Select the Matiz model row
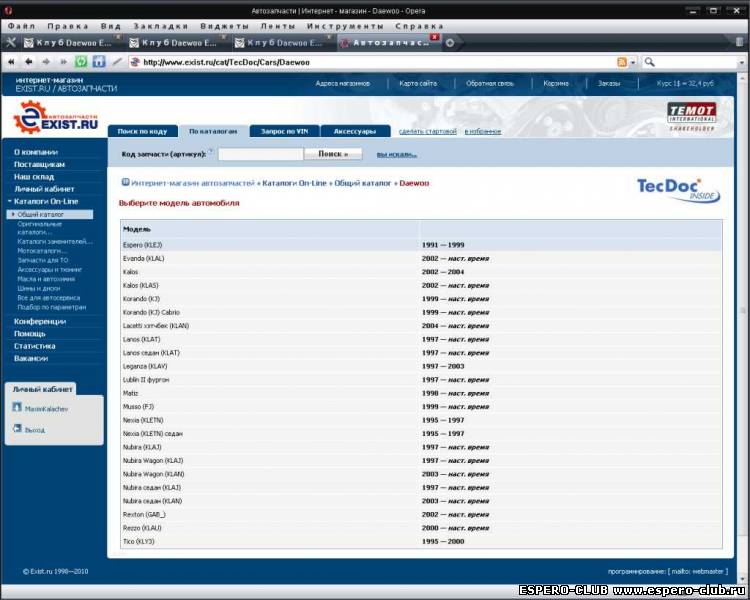The image size is (750, 600). (x=421, y=393)
